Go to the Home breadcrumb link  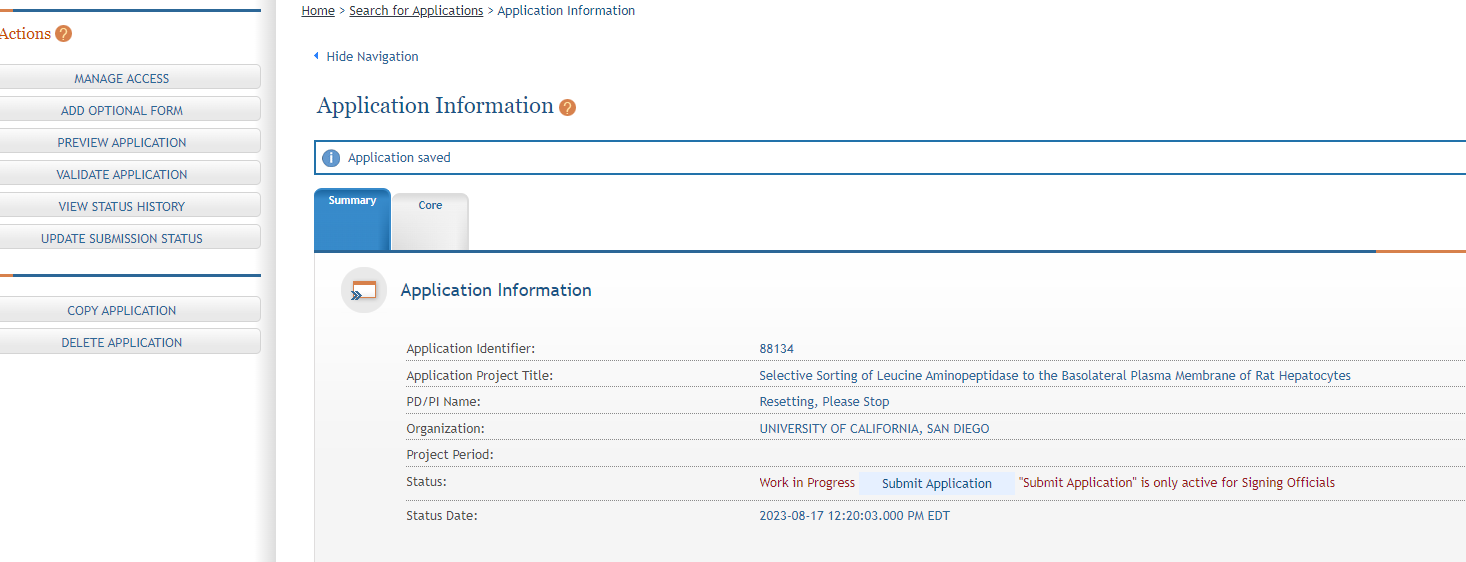pos(318,11)
